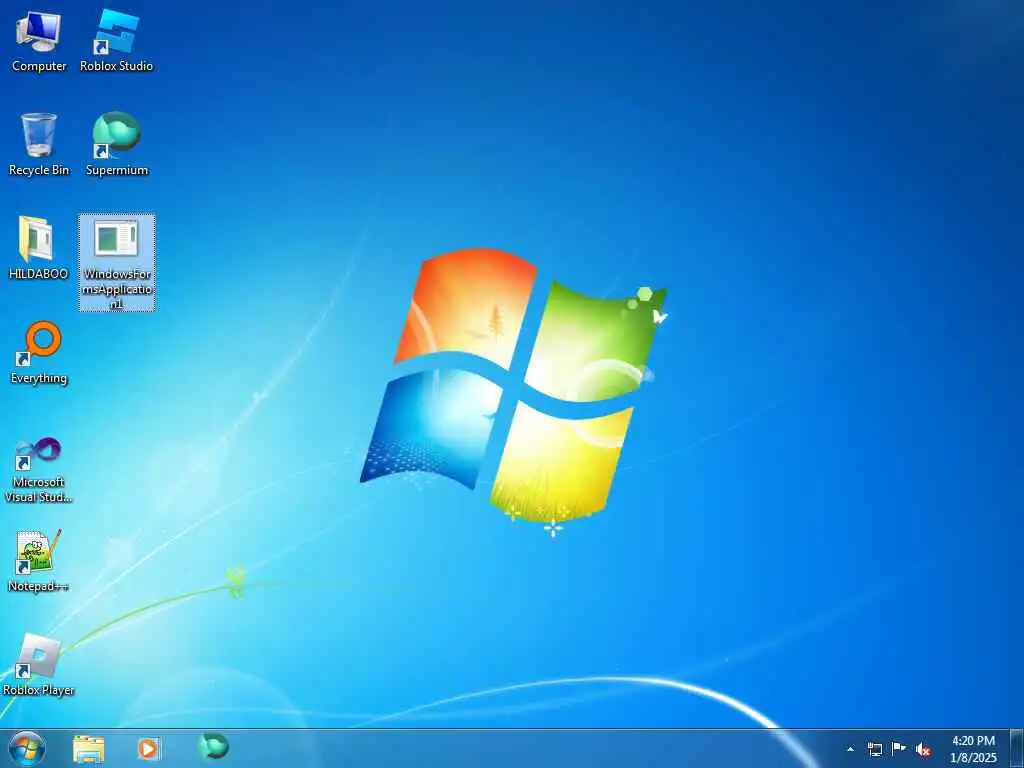Viewport: 1024px width, 768px height.
Task: Launch Windows Media Player from taskbar
Action: 149,748
